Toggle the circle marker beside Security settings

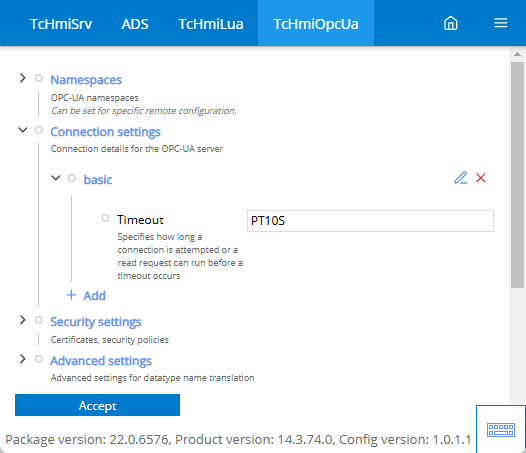click(x=39, y=320)
